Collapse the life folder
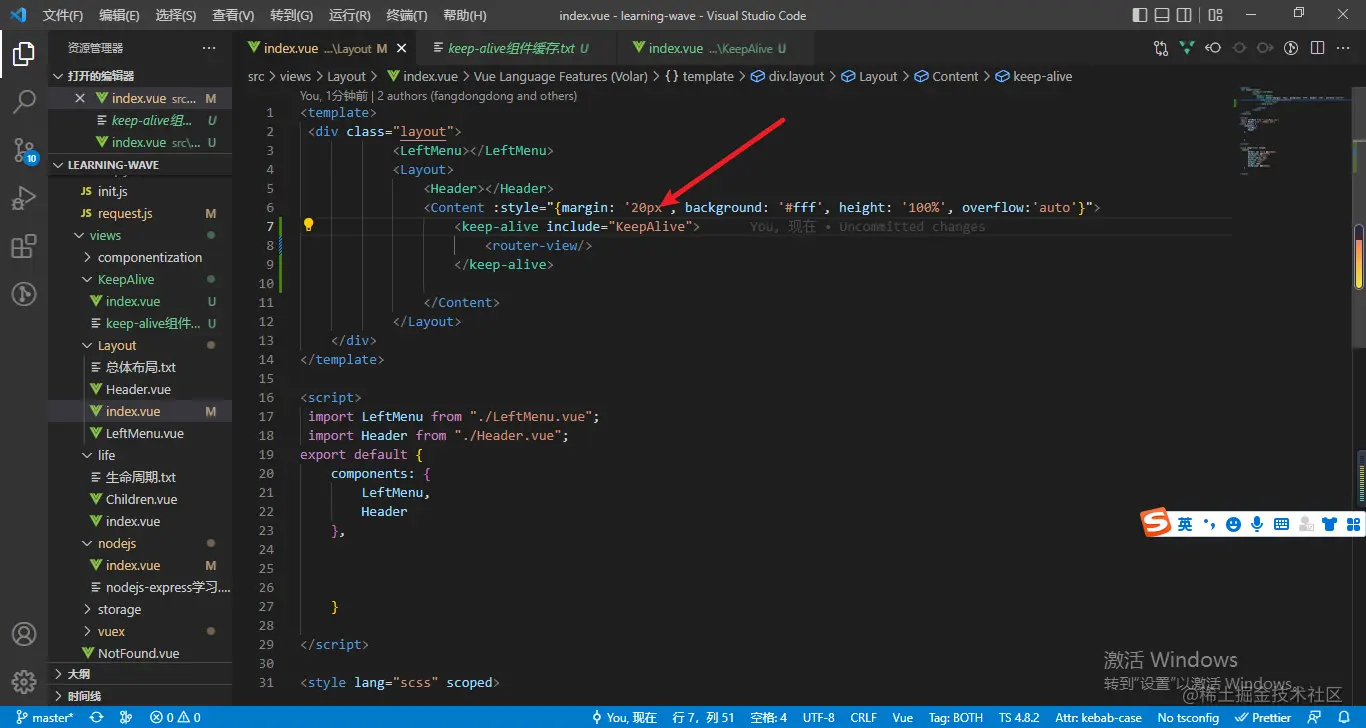The height and width of the screenshot is (728, 1366). click(140, 455)
